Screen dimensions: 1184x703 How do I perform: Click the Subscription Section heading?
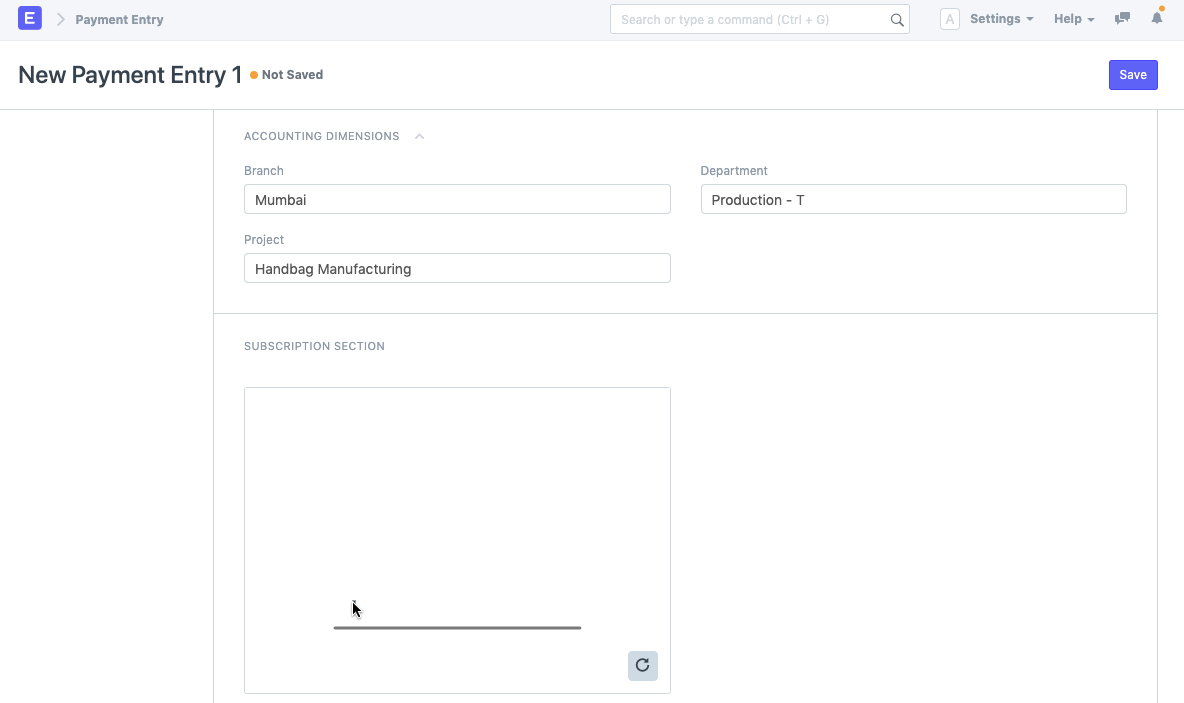point(314,346)
